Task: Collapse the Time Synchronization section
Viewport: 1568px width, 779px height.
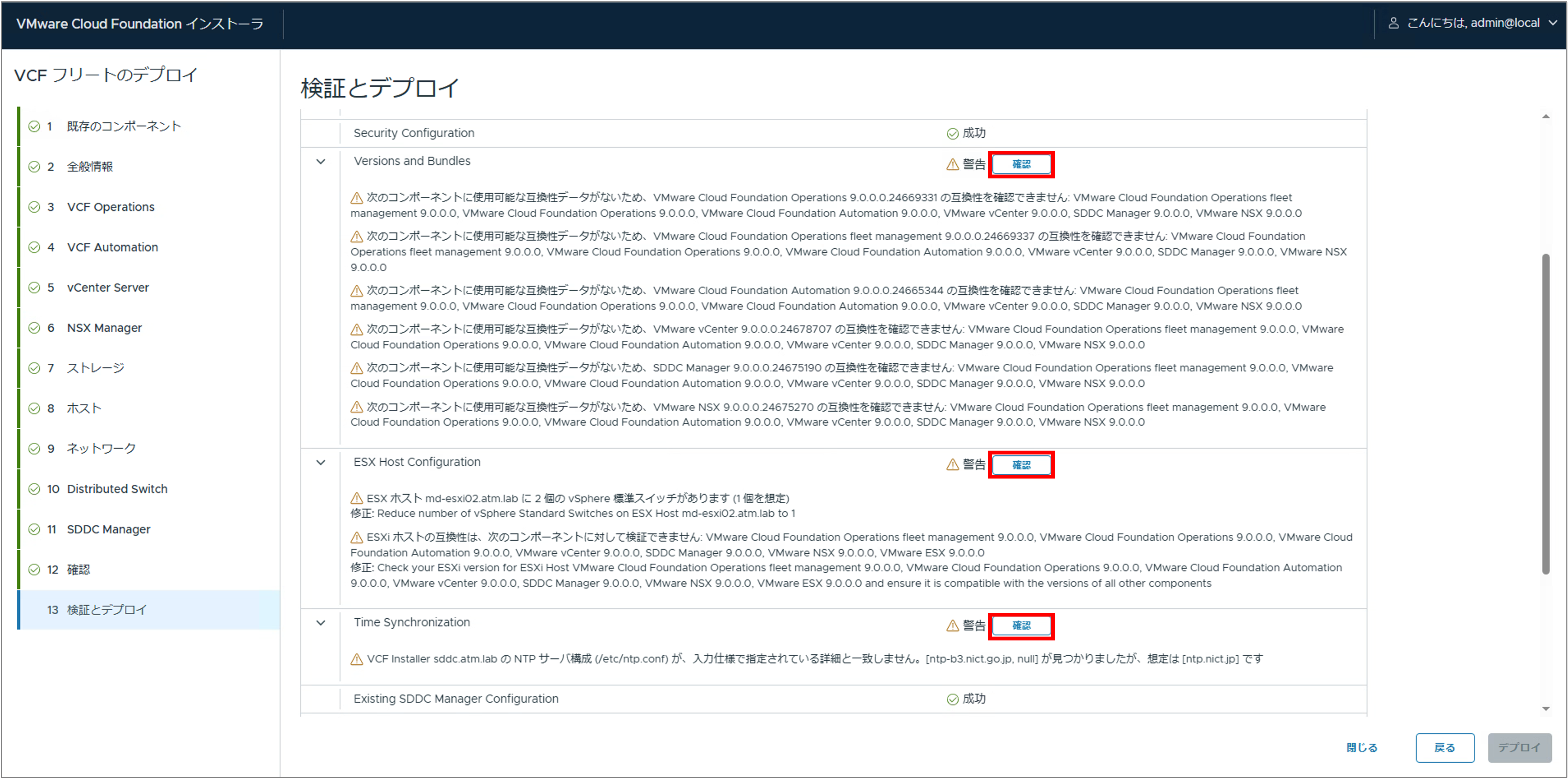Action: (x=321, y=623)
